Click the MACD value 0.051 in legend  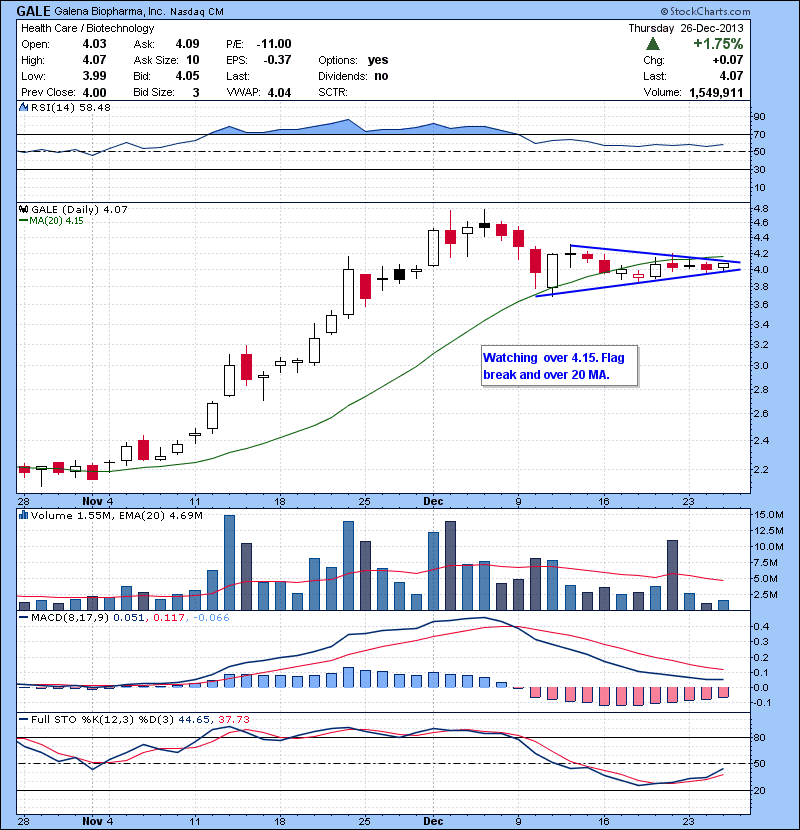(x=128, y=618)
